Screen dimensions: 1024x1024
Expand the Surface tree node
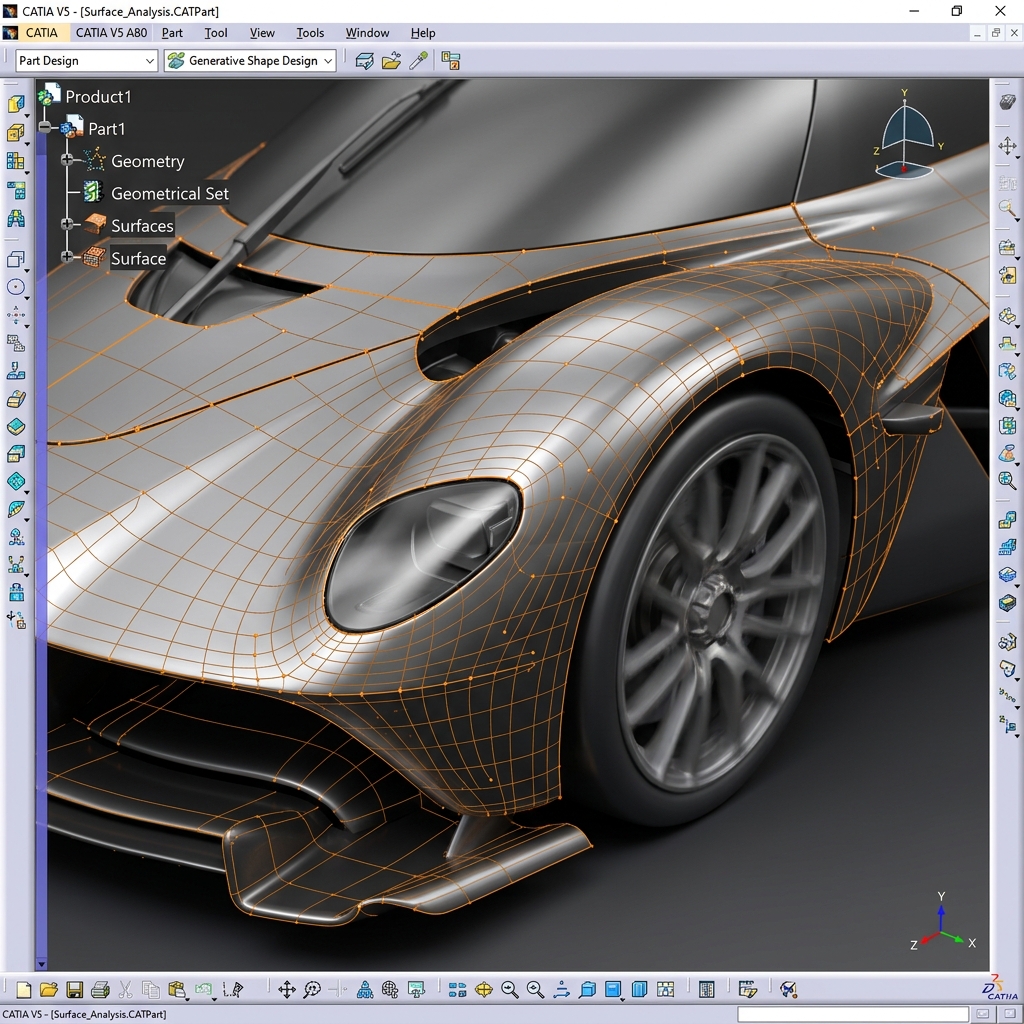tap(67, 257)
